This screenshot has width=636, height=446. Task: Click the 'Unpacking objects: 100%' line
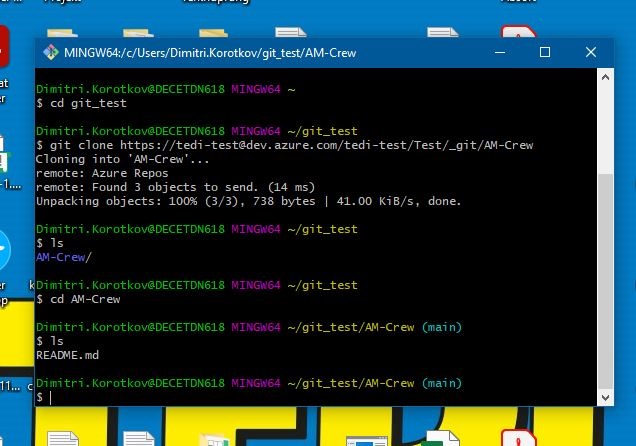(x=248, y=202)
